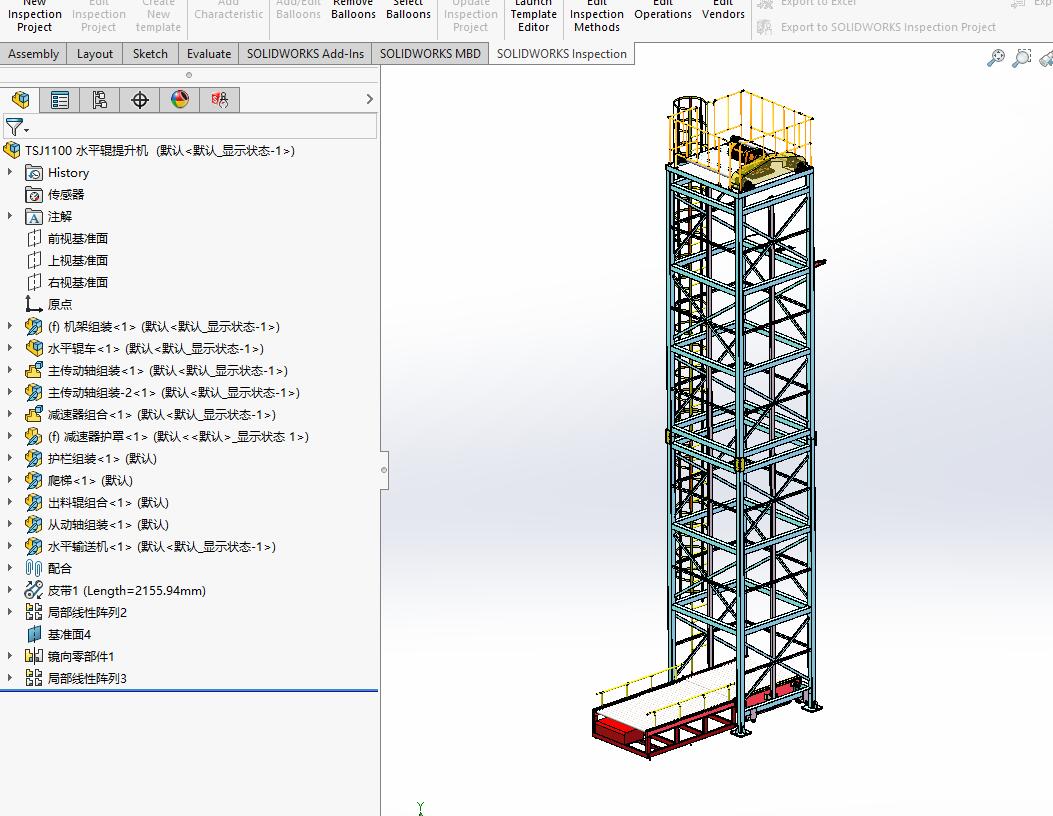This screenshot has height=816, width=1053.
Task: Click the feature tree filter input field
Action: tap(189, 126)
